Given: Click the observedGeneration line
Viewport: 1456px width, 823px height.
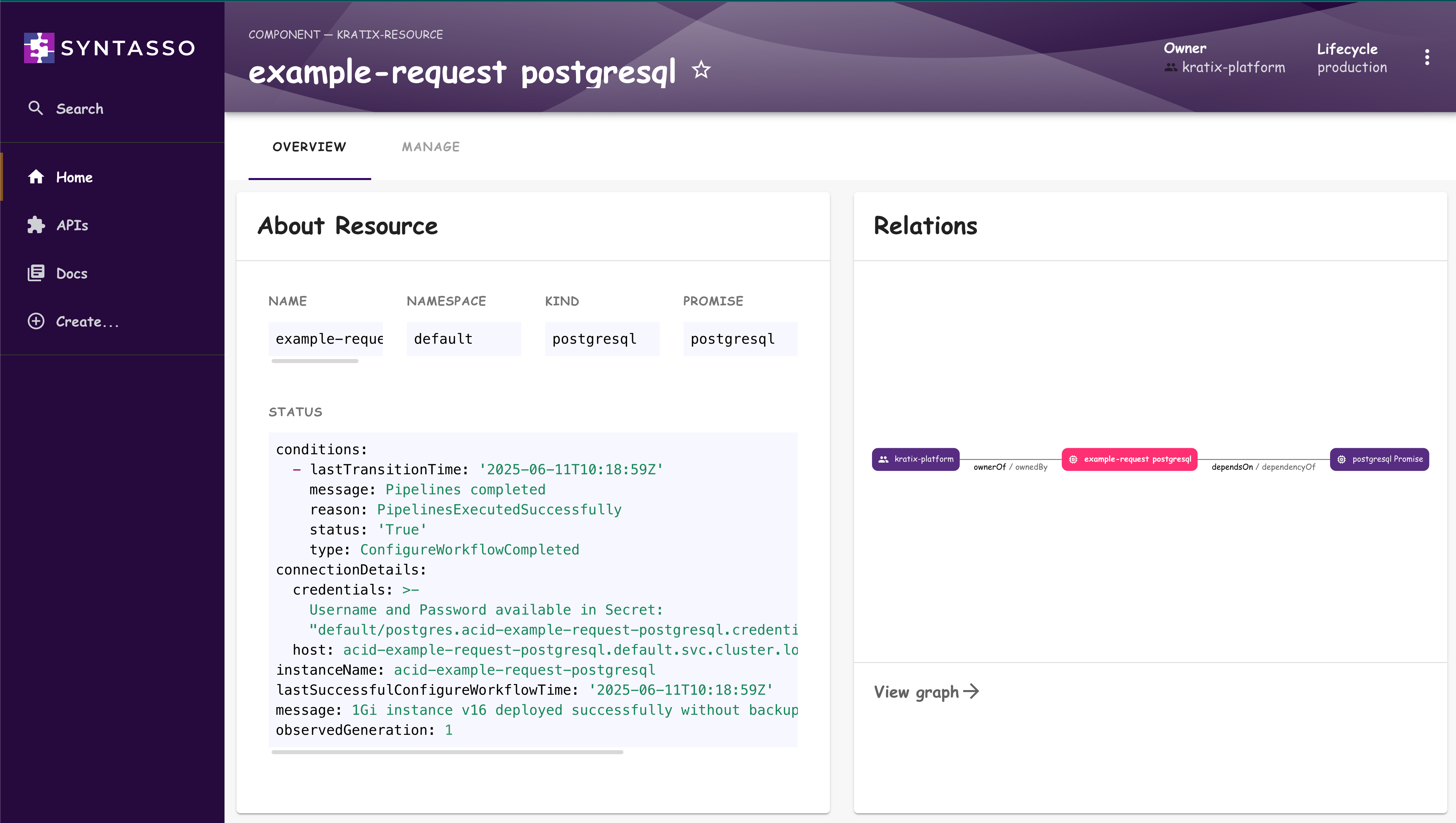Looking at the screenshot, I should coord(364,730).
